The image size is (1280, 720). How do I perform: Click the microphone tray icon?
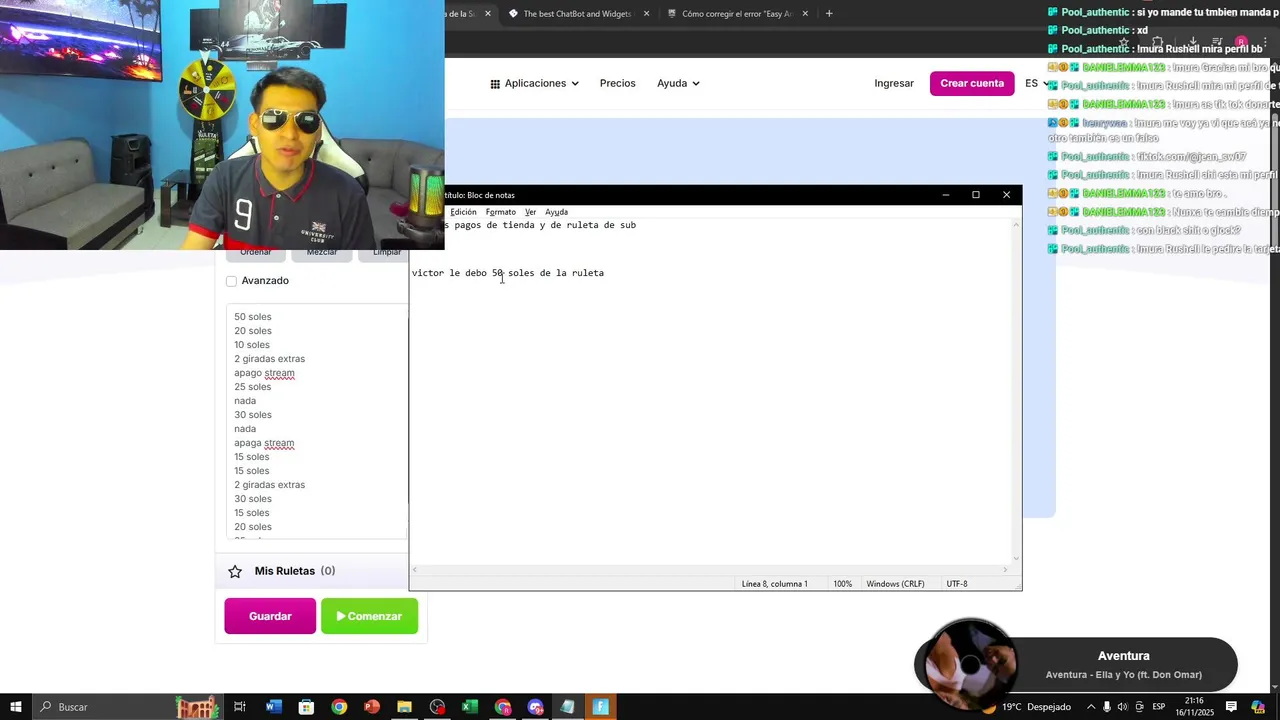pos(1107,707)
